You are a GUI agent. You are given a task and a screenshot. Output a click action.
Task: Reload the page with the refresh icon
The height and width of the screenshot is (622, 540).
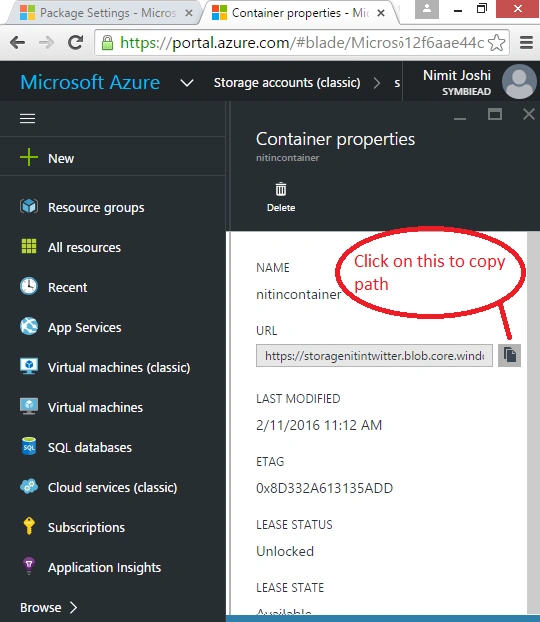pyautogui.click(x=75, y=42)
